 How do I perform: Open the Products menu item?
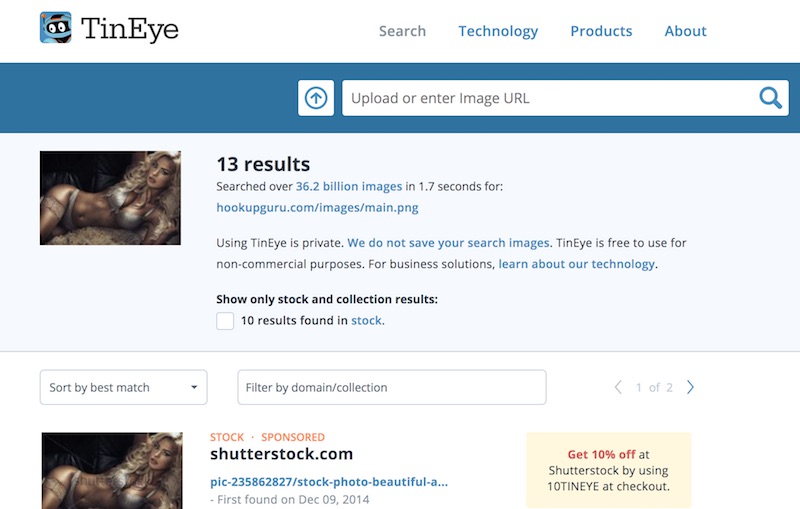tap(601, 31)
